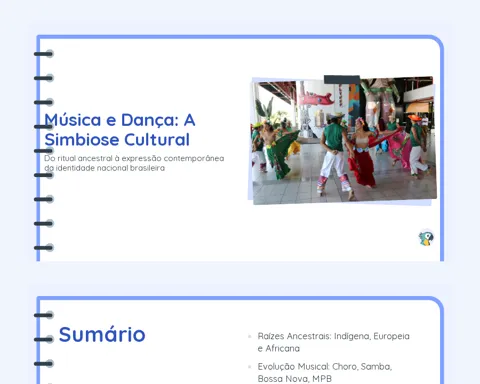Click the bullet marker beside "Evolução Musical"

[x=249, y=367]
